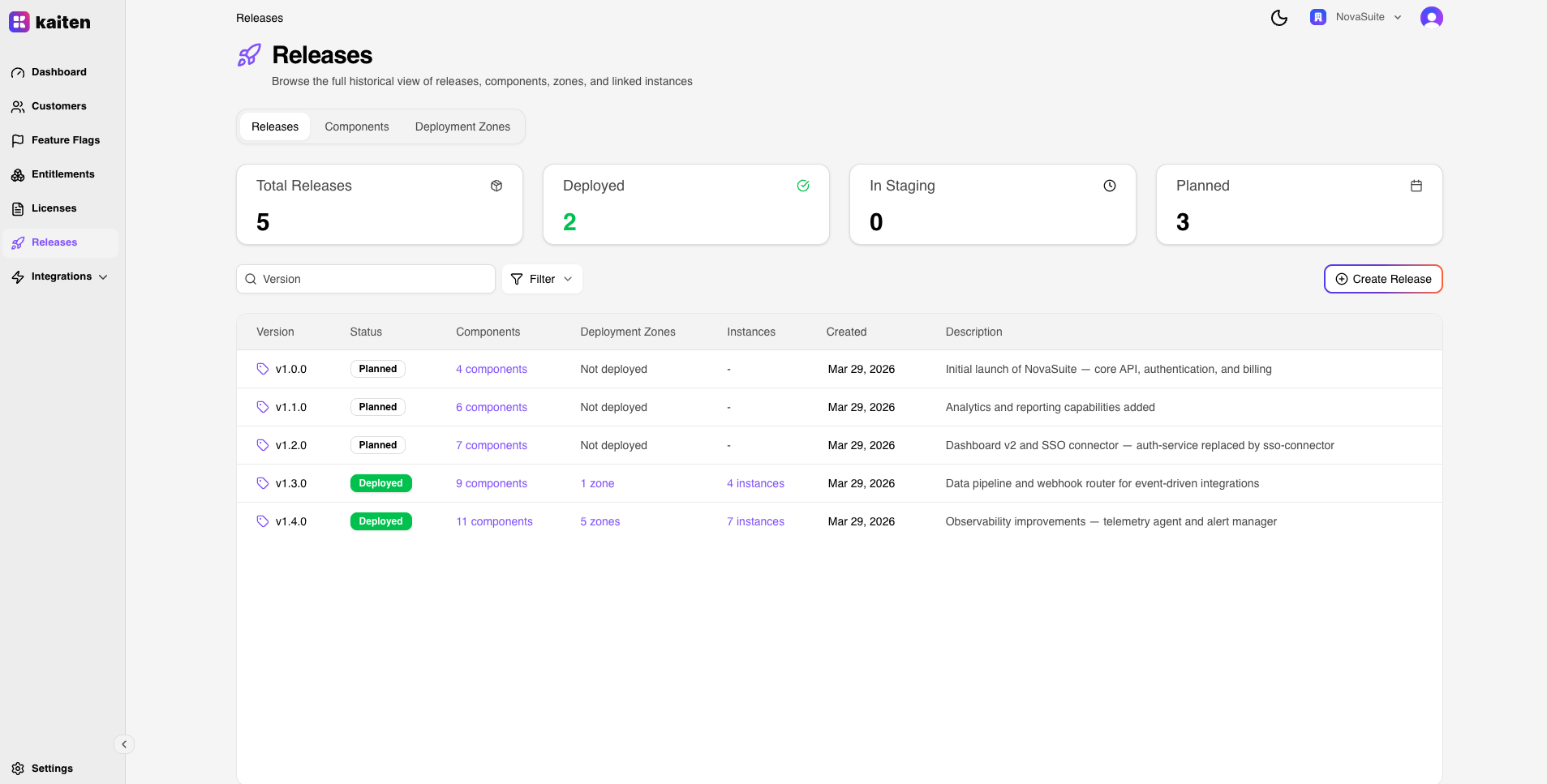Go to Customers in the sidebar
1547x784 pixels.
pos(58,106)
